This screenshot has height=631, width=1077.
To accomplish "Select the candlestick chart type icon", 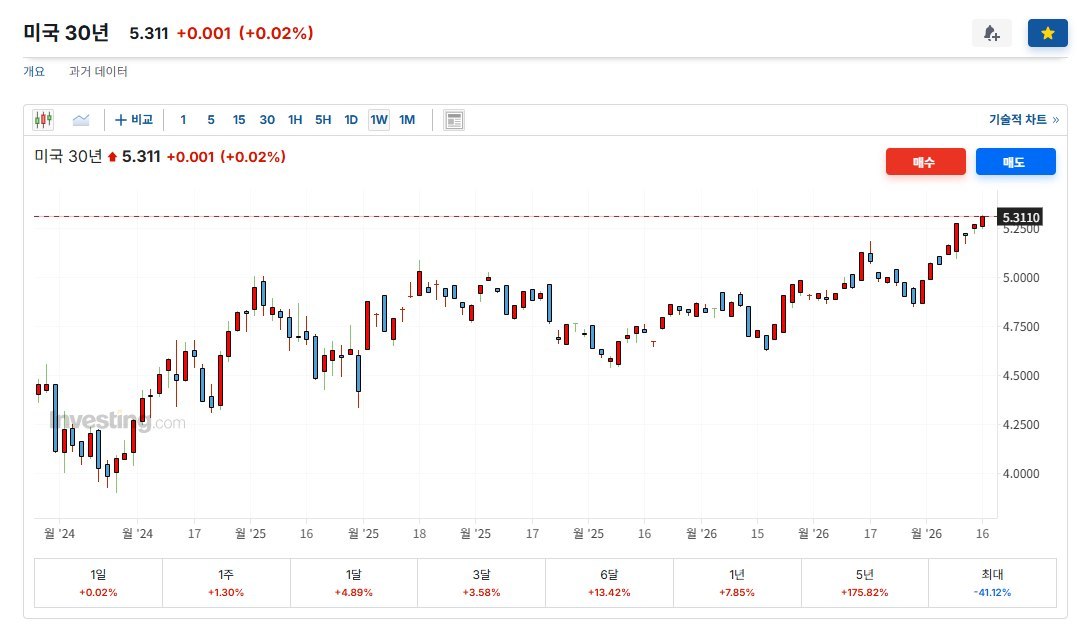I will point(43,120).
